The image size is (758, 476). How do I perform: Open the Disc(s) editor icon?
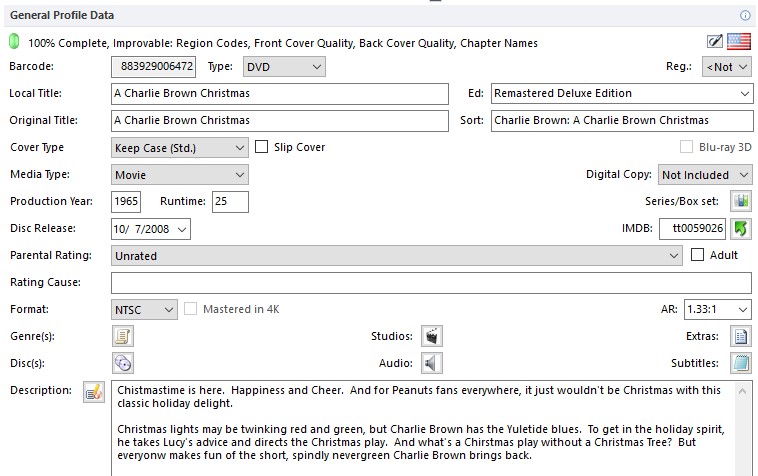pos(123,363)
